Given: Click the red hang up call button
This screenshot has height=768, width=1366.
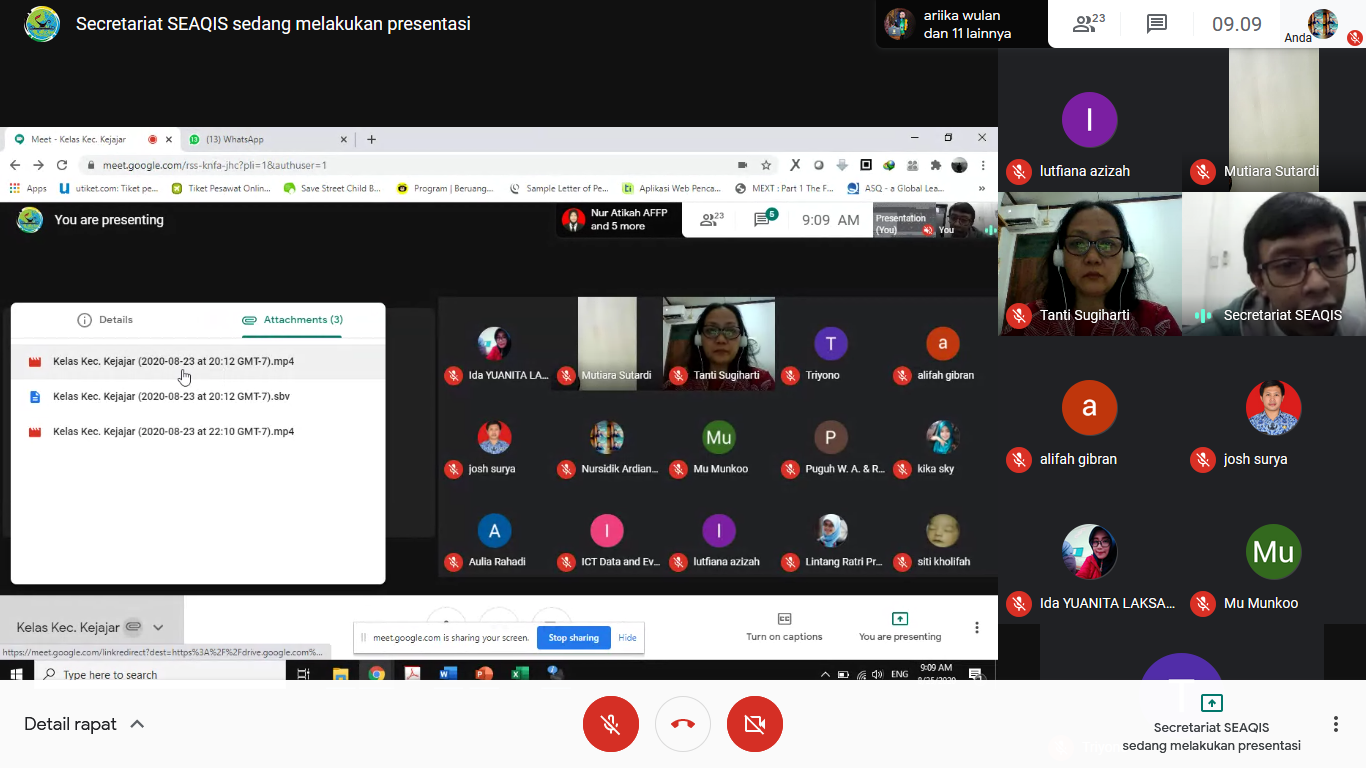Looking at the screenshot, I should click(x=683, y=724).
